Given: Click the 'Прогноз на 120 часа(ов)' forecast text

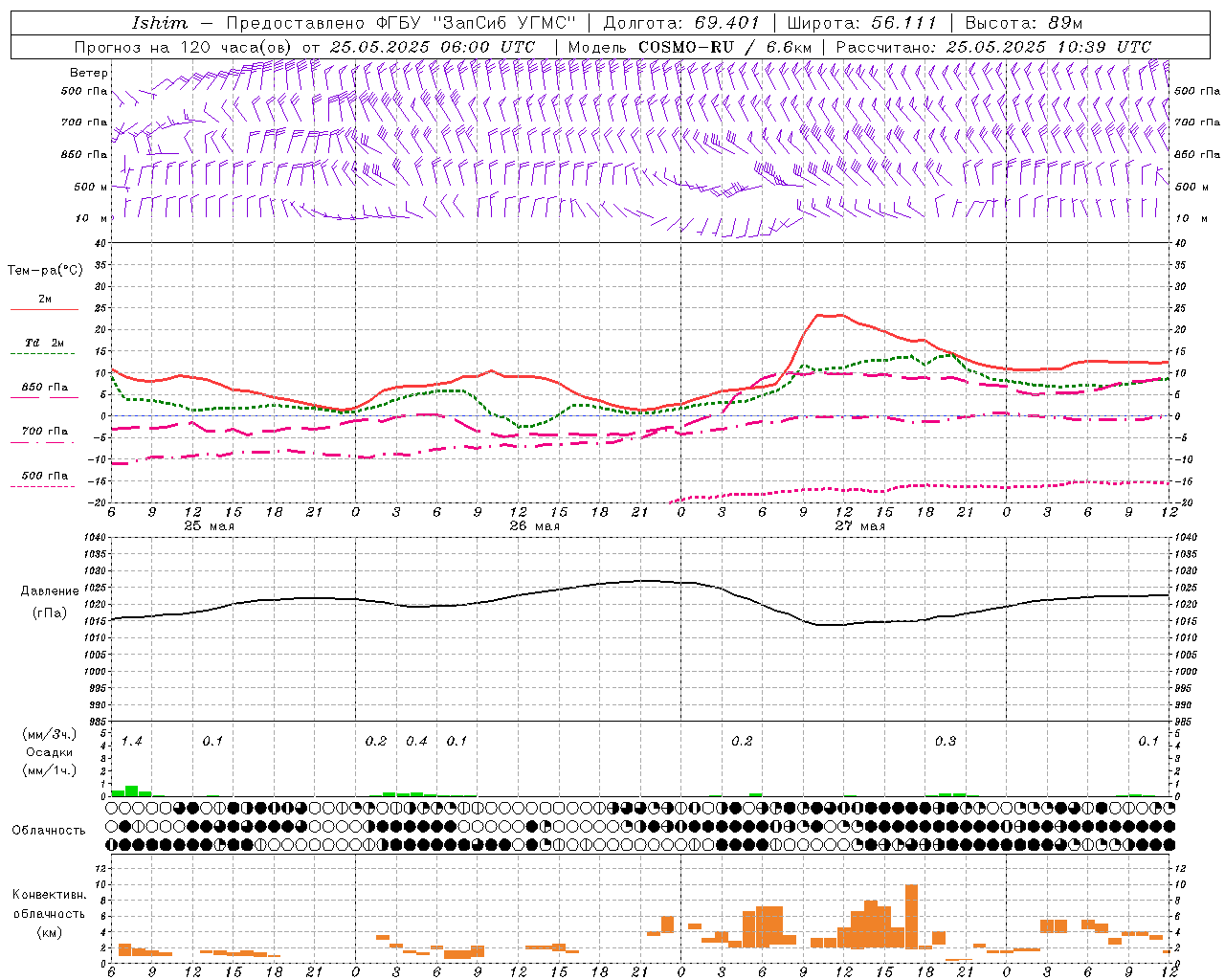Looking at the screenshot, I should click(185, 47).
